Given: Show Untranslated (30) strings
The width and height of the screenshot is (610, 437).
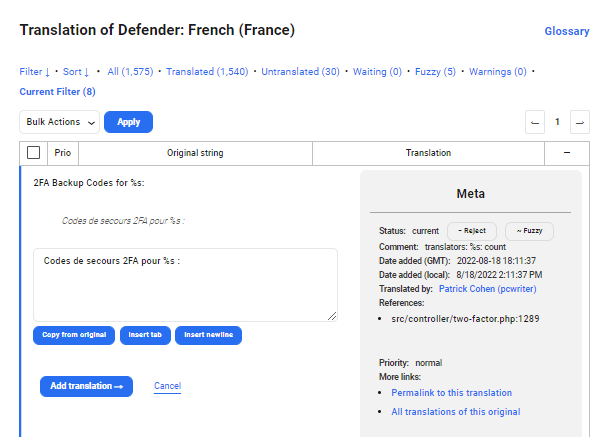Looking at the screenshot, I should tap(300, 72).
